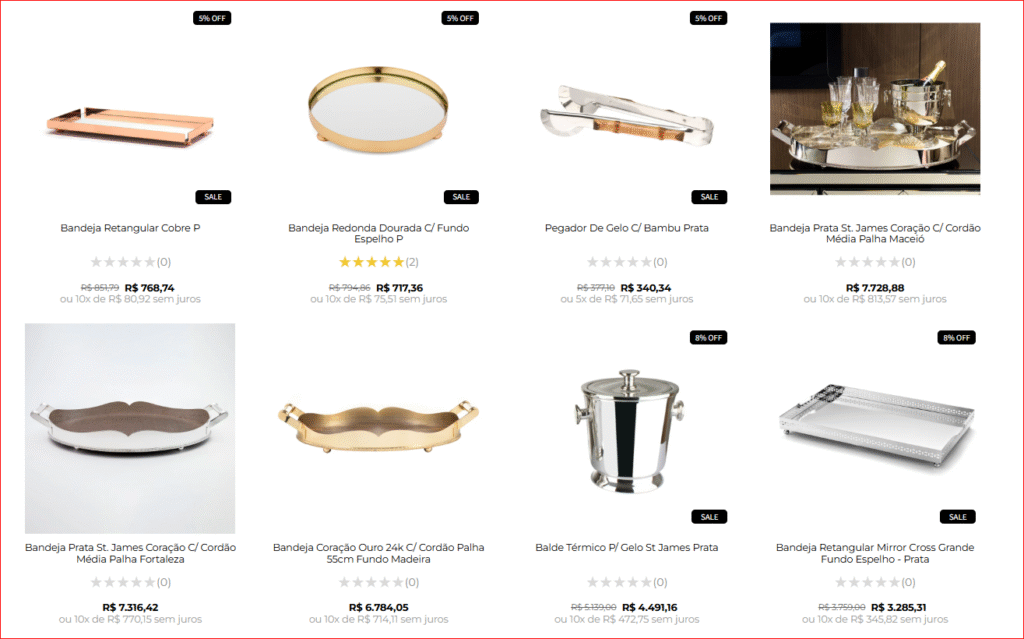Screen dimensions: 1024x639
Task: Open the Maceió silver tray lifestyle photo
Action: pos(874,108)
